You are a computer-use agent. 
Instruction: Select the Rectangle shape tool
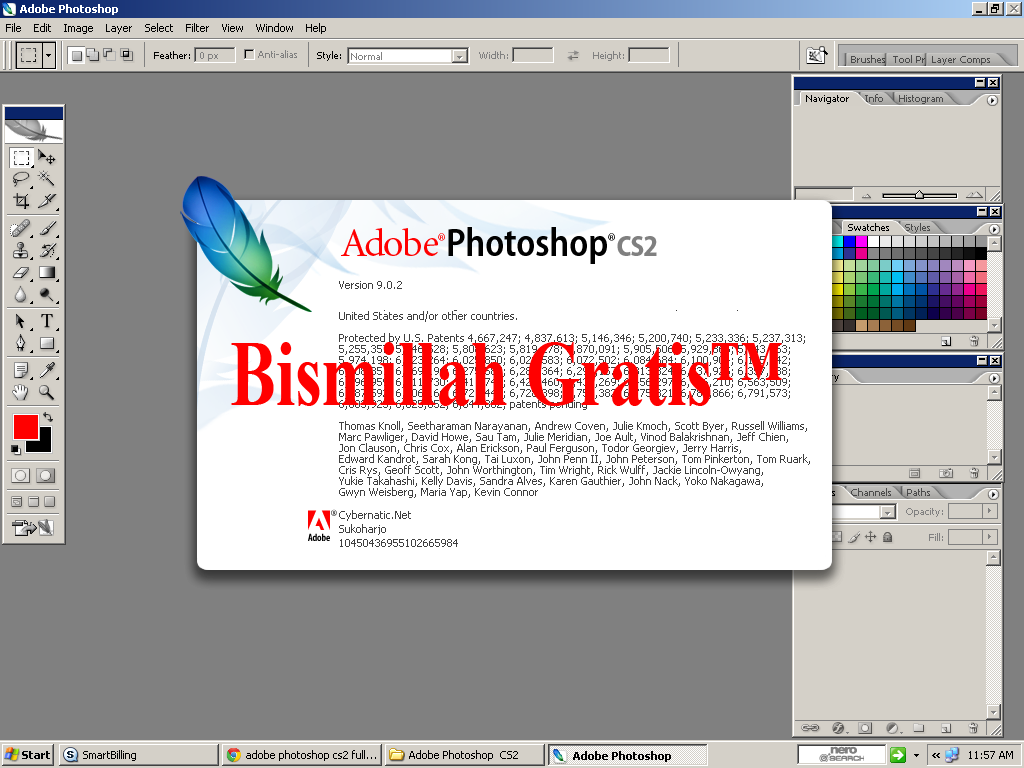(46, 344)
